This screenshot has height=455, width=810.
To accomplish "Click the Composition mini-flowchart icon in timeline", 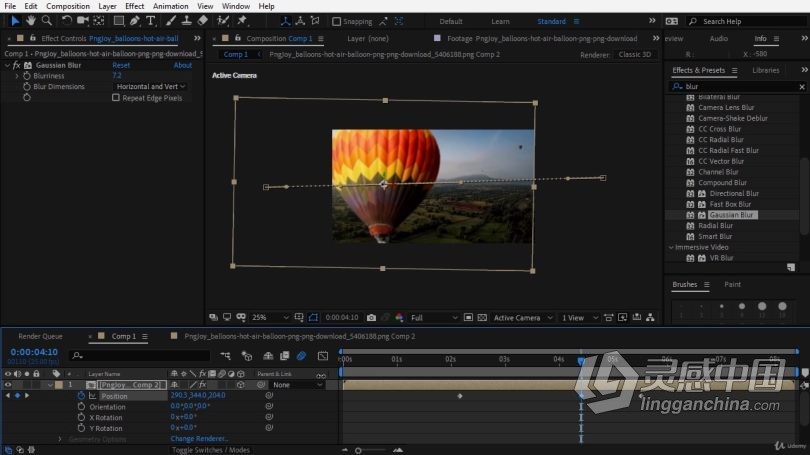I will pos(226,356).
